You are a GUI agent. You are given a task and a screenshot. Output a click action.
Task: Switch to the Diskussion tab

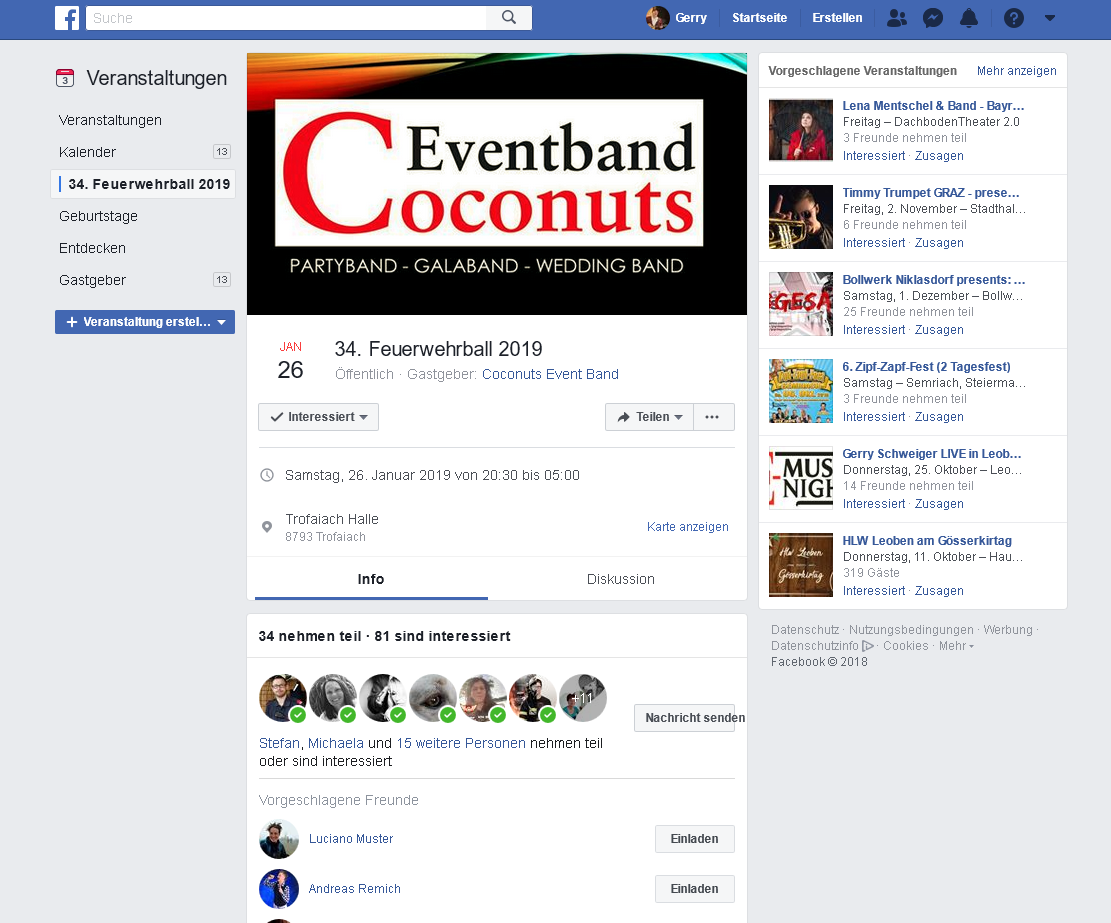coord(621,579)
